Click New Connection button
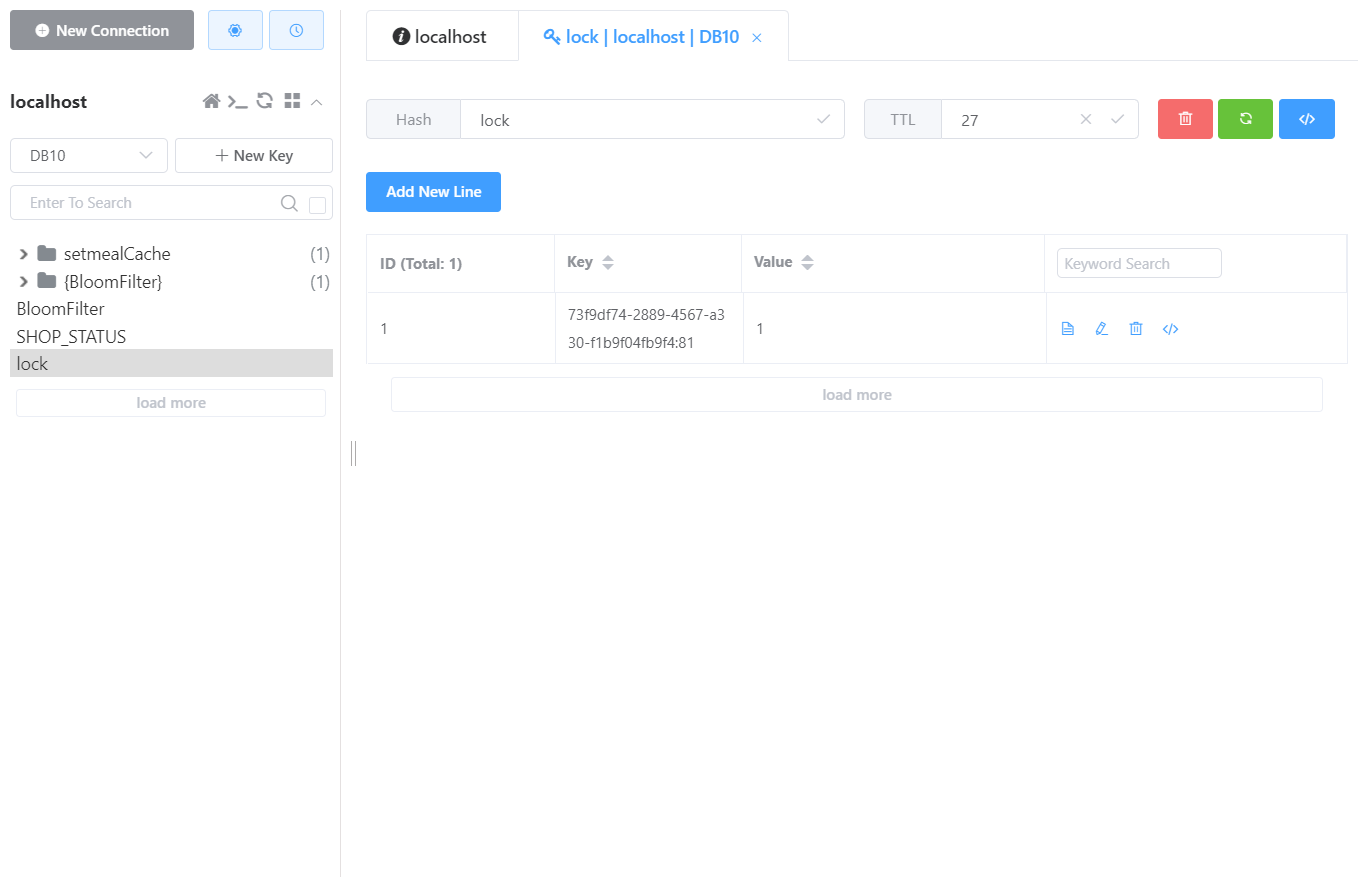The image size is (1372, 886). click(x=102, y=30)
